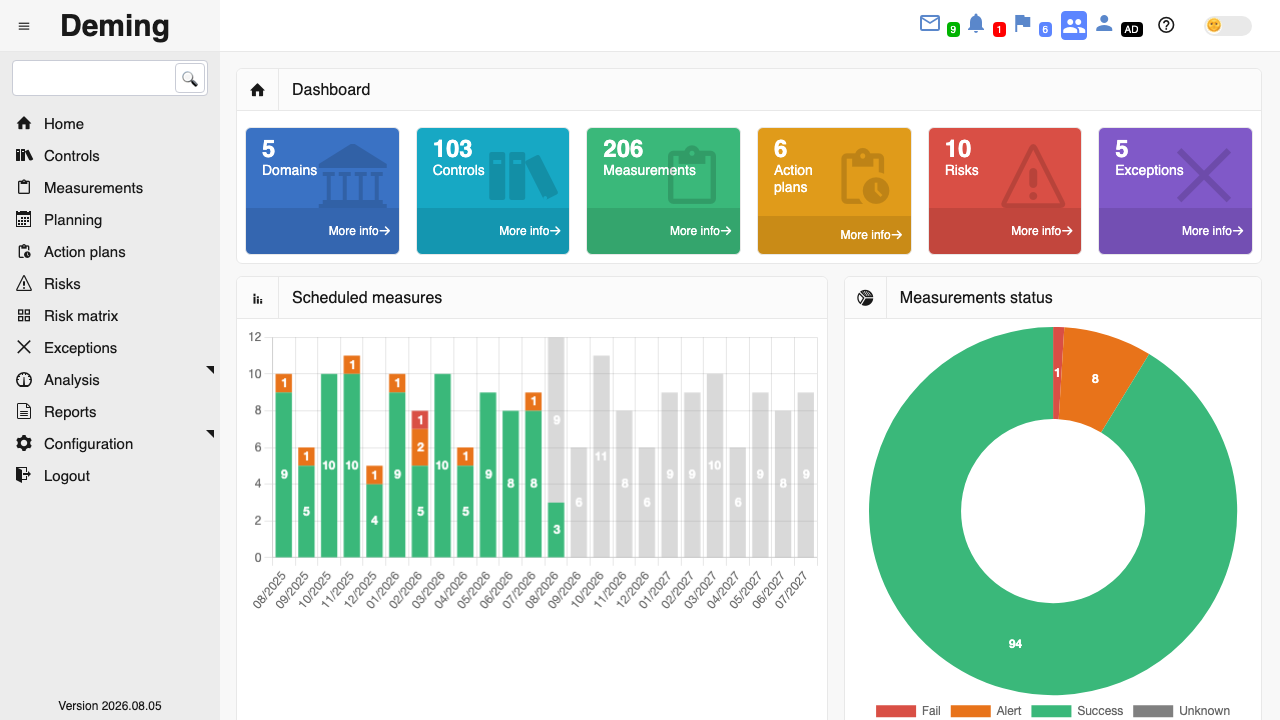The image size is (1280, 720).
Task: Select the user groups icon
Action: point(1074,26)
